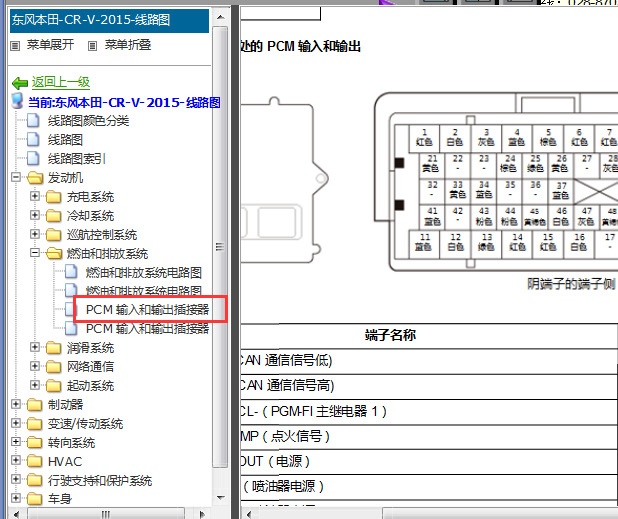Click the green back arrow icon
This screenshot has height=519, width=618.
coord(20,83)
